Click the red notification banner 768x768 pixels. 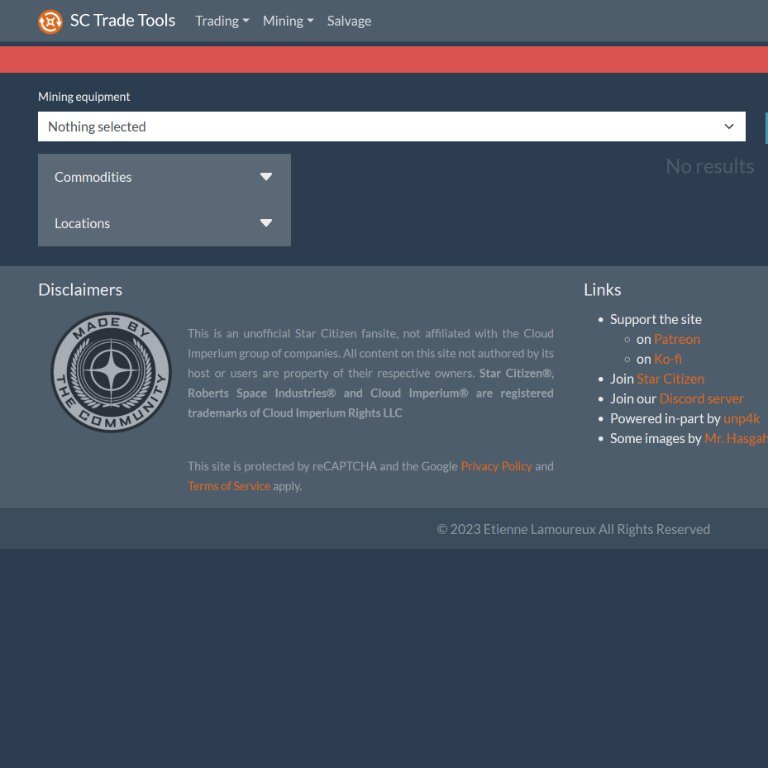pyautogui.click(x=384, y=59)
